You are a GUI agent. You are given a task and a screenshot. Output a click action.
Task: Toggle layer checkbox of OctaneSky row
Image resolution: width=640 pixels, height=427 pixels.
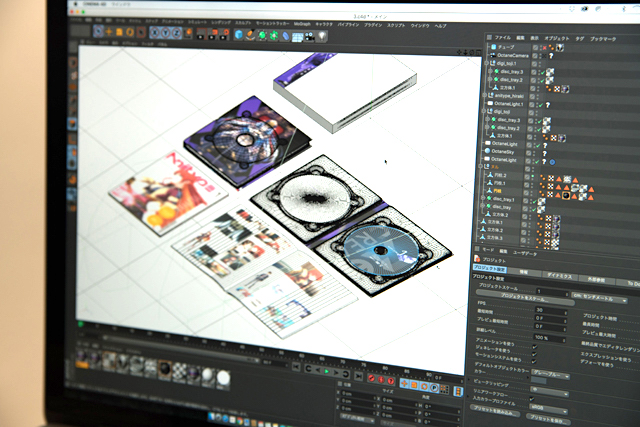529,153
